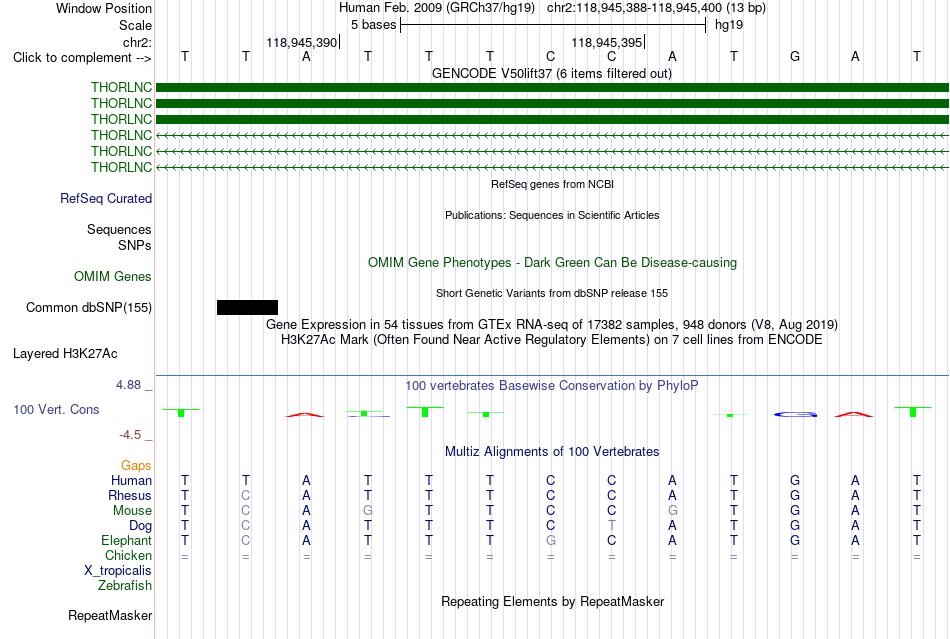Click the 118,945,395 coordinate label

pyautogui.click(x=606, y=42)
